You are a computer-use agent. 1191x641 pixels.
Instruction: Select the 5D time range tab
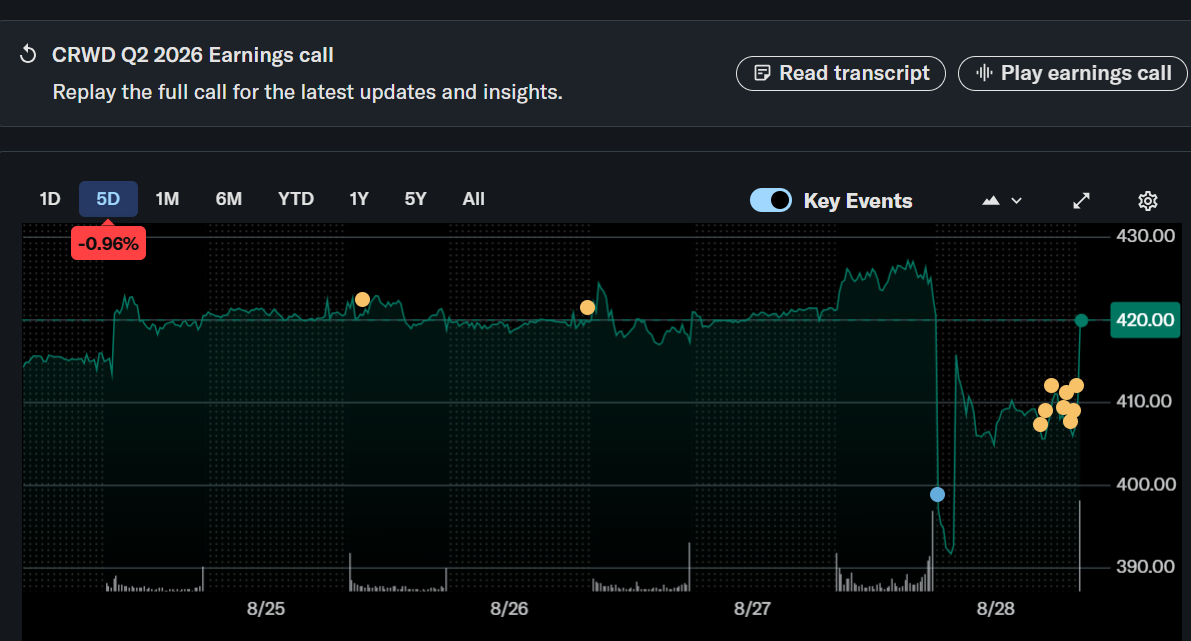click(108, 199)
